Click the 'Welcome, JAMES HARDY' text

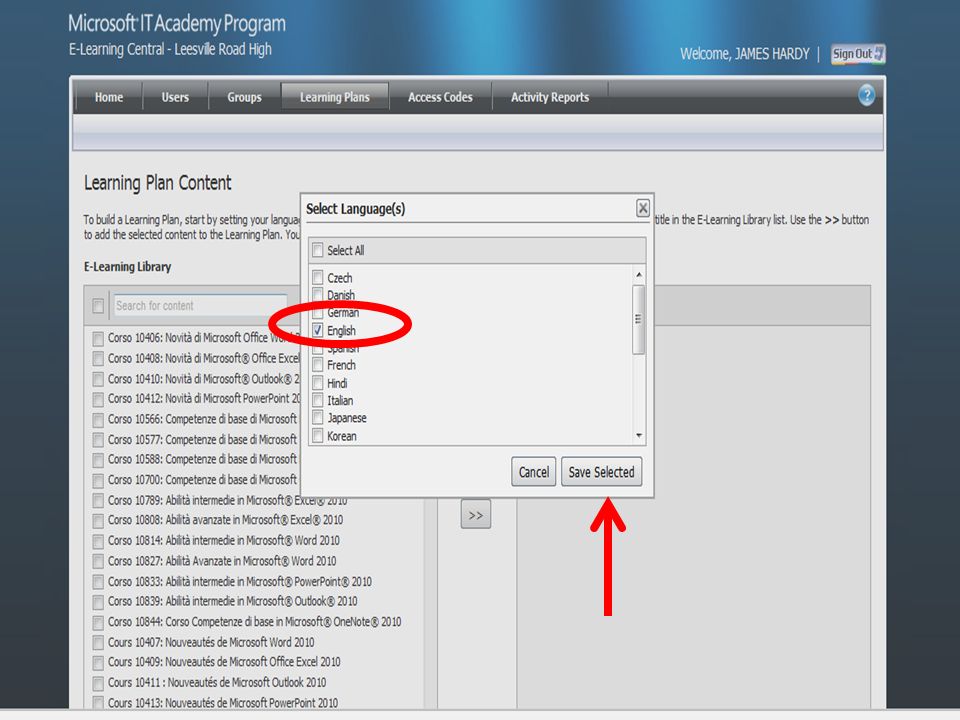coord(744,54)
